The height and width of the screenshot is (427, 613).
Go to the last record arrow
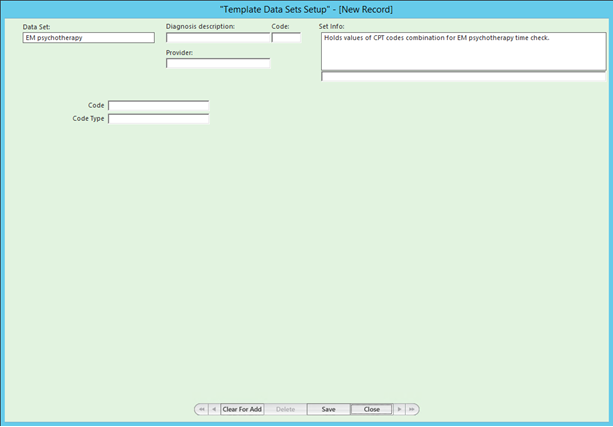pos(412,409)
